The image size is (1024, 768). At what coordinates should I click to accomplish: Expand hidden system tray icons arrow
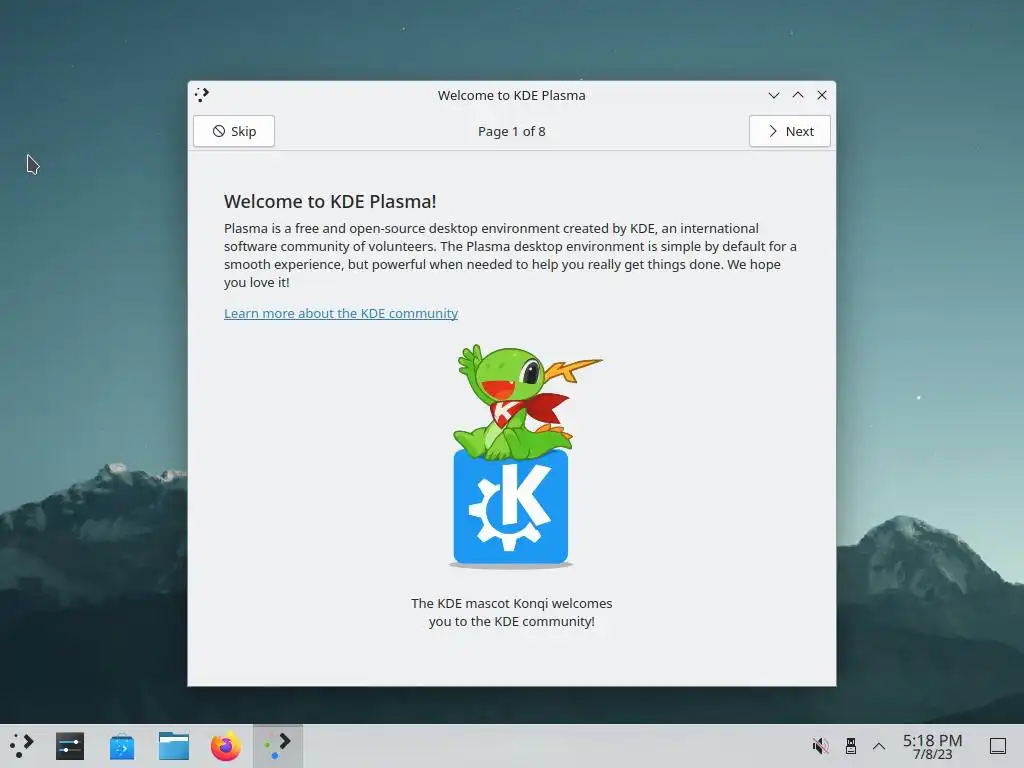879,746
